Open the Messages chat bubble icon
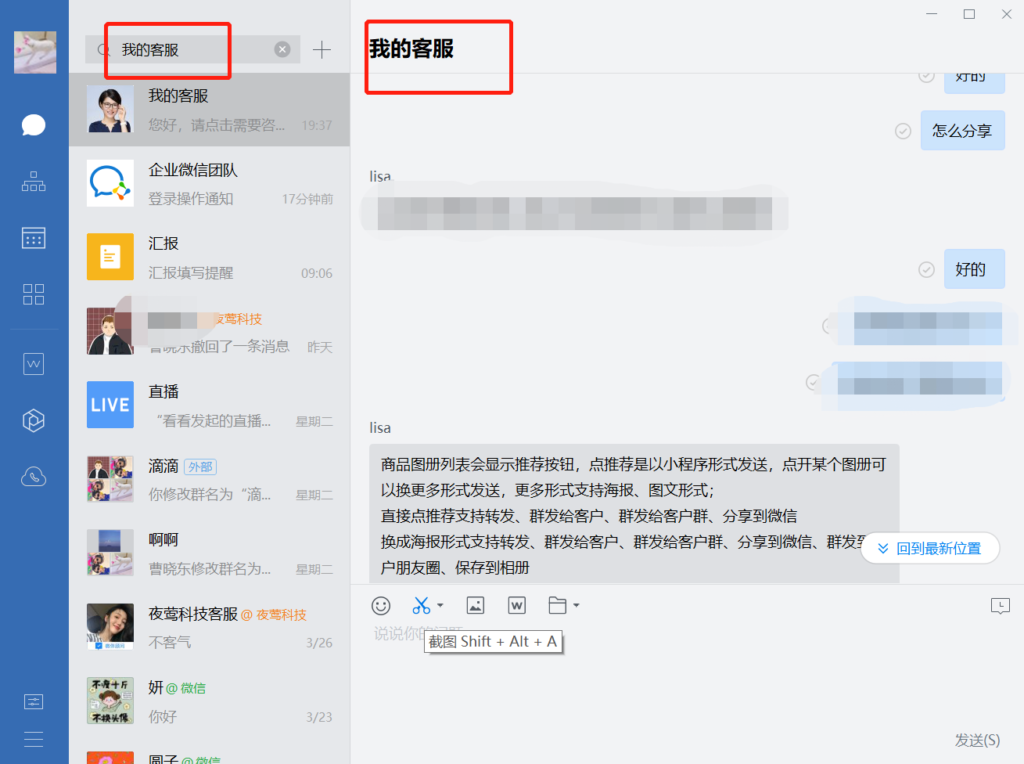Image resolution: width=1024 pixels, height=764 pixels. pos(33,125)
